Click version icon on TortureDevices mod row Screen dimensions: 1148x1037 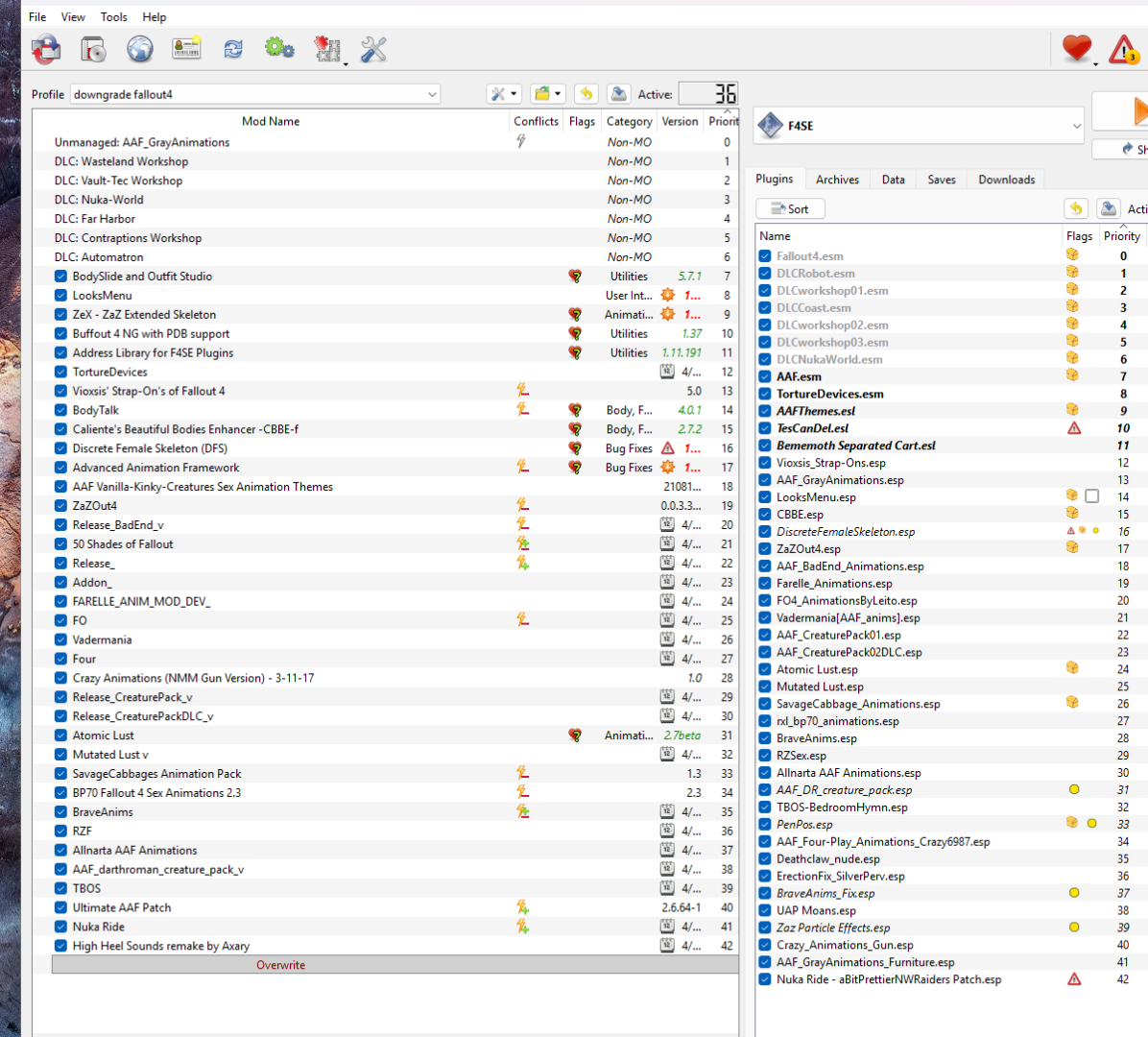(x=667, y=372)
